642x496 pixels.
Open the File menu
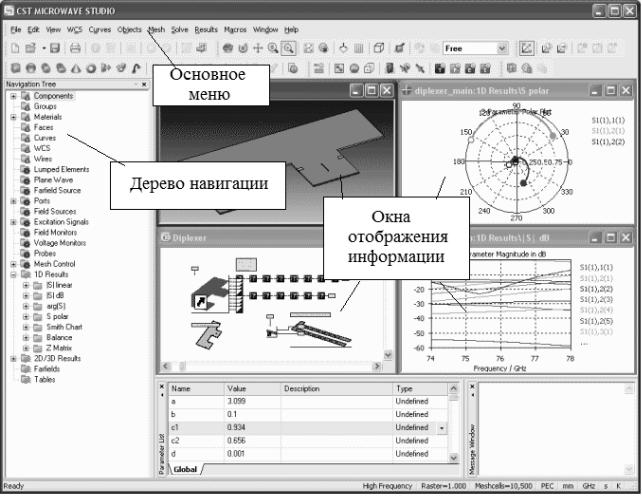16,29
